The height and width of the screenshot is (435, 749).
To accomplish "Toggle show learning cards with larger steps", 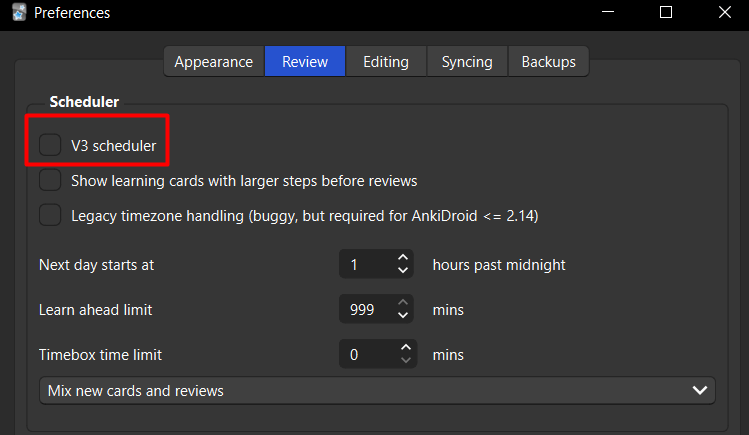I will (50, 181).
